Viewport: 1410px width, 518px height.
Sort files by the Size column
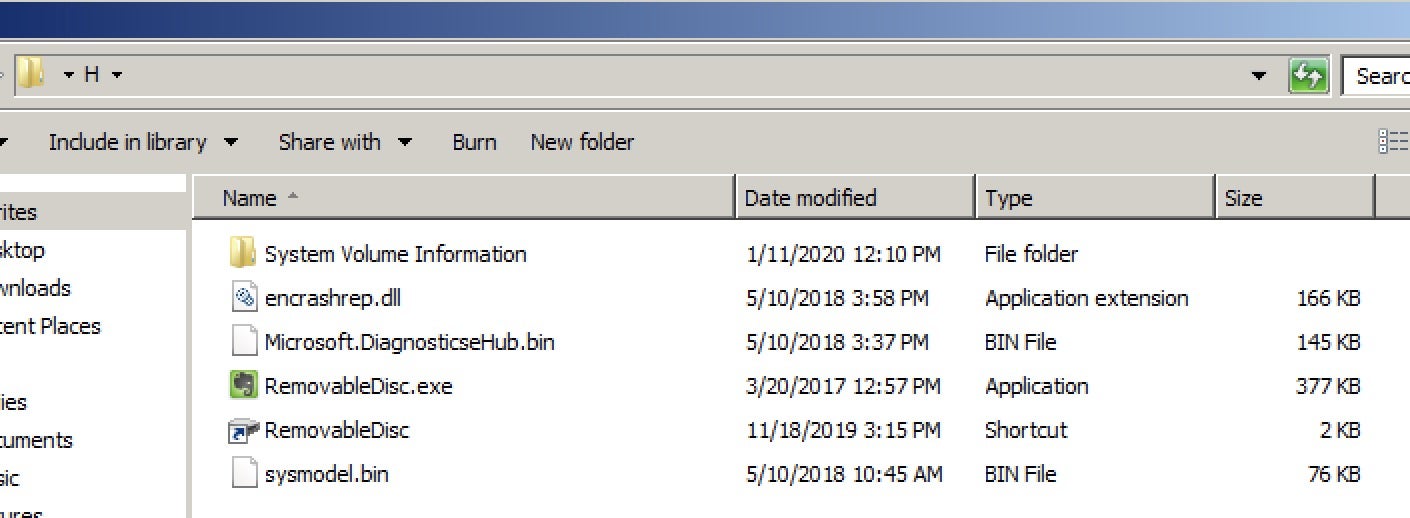(1243, 198)
